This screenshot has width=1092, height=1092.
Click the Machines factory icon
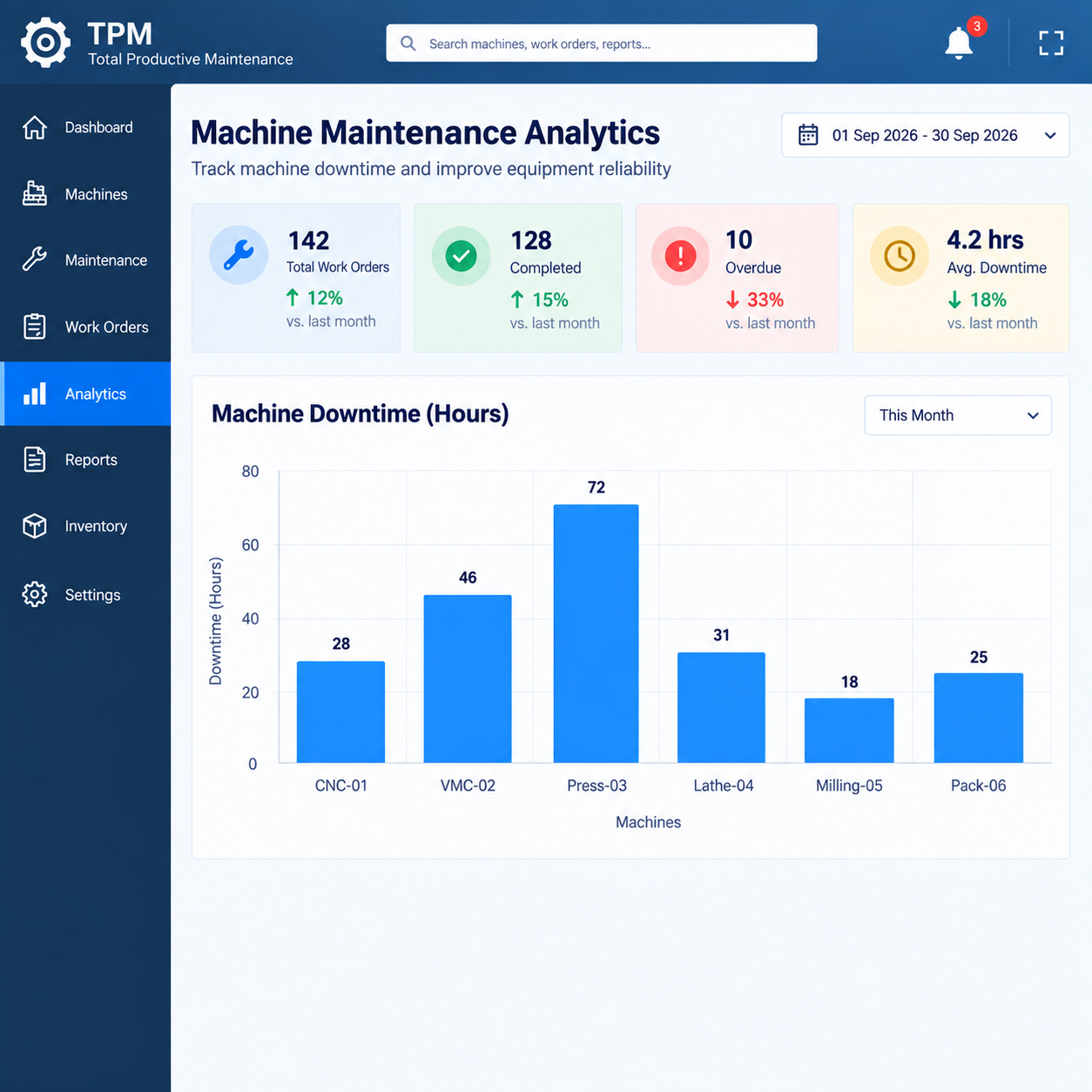(35, 193)
